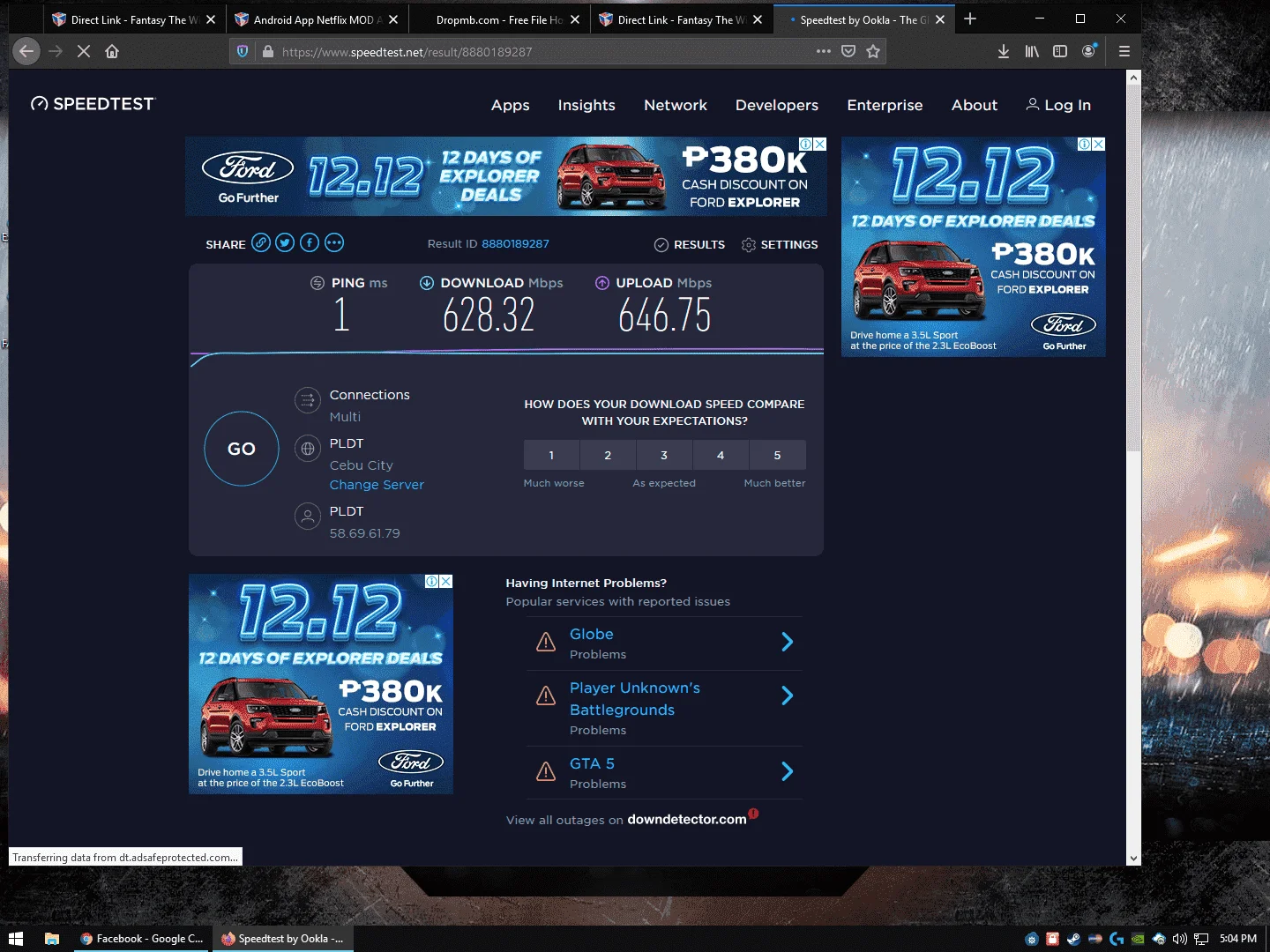Start a new test with GO
Screen dimensions: 1270x952
pos(242,449)
